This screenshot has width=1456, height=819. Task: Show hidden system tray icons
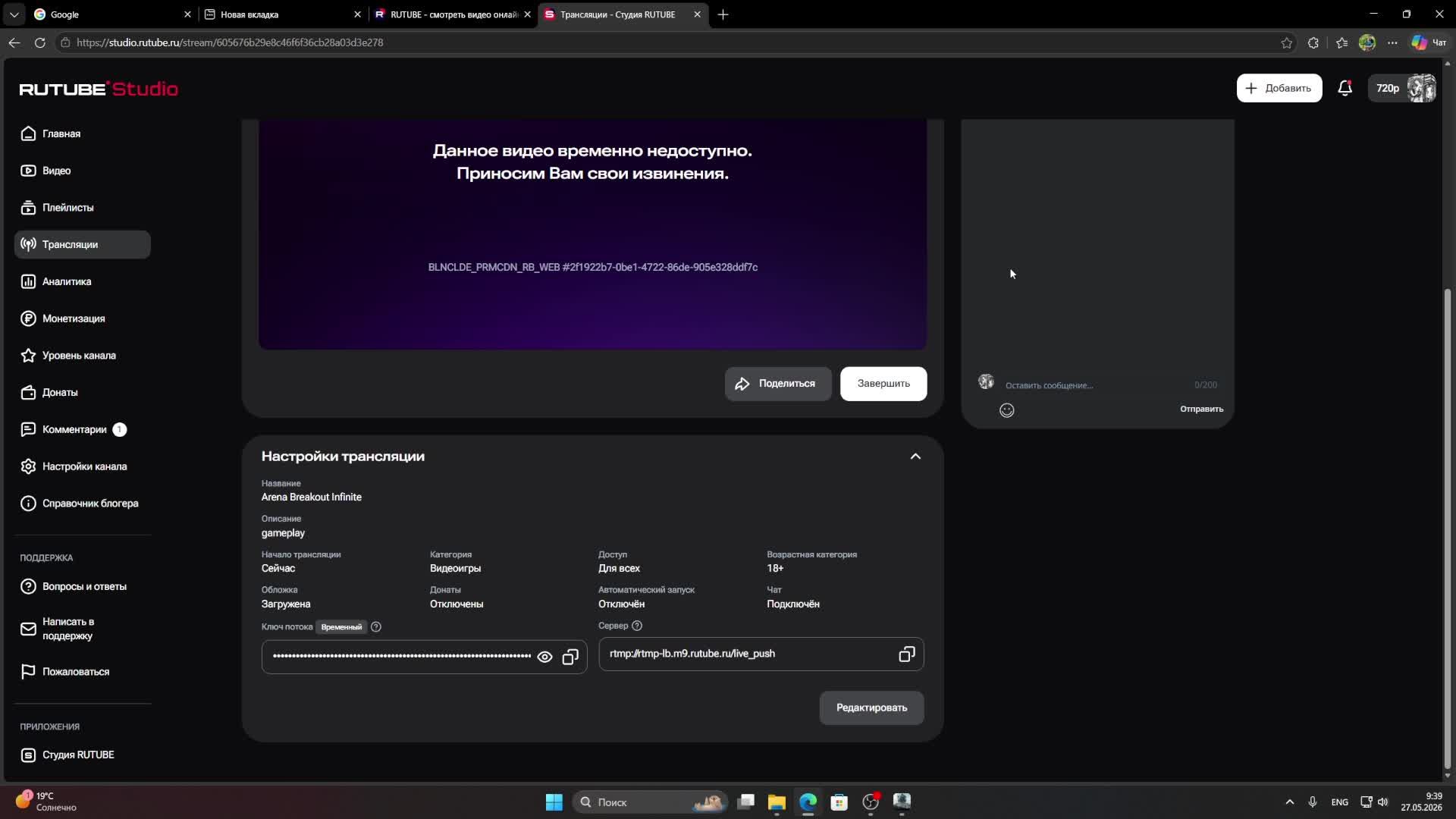1289,802
